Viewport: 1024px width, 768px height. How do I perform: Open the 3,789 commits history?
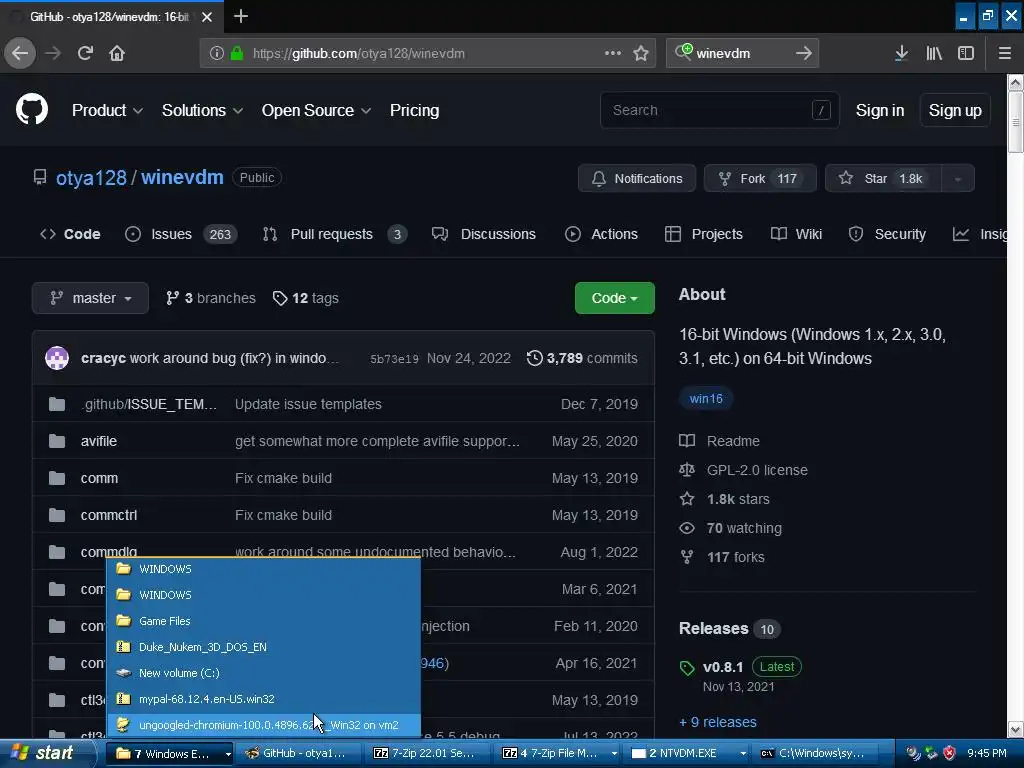[x=583, y=358]
